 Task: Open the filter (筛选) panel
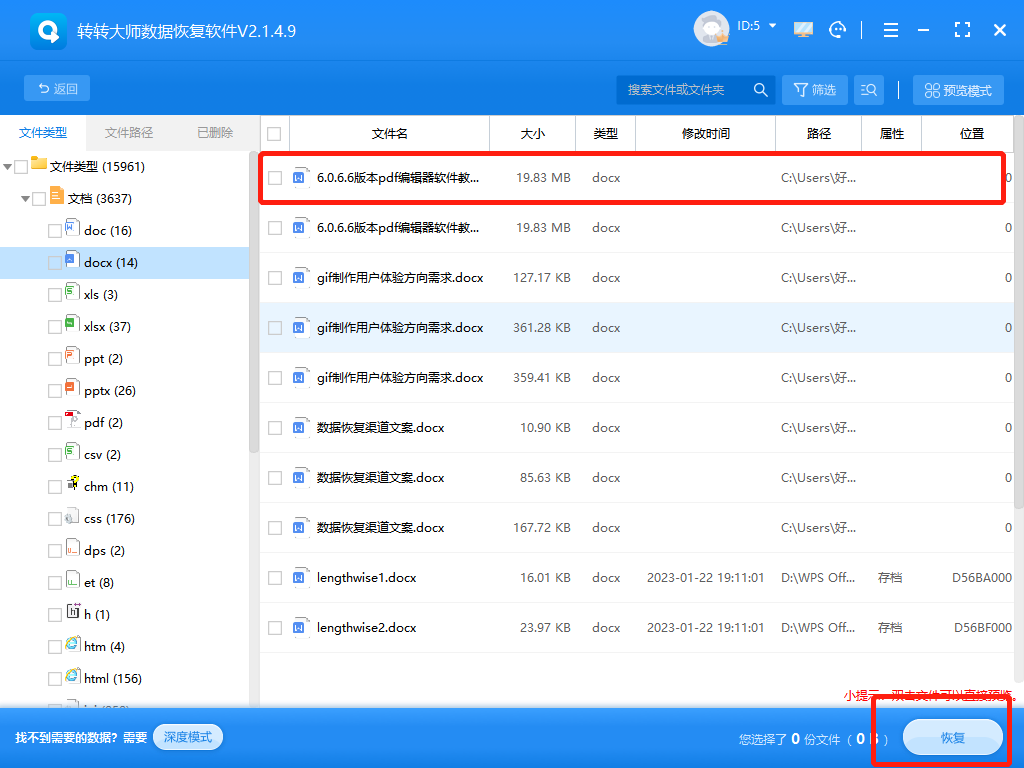pos(814,89)
